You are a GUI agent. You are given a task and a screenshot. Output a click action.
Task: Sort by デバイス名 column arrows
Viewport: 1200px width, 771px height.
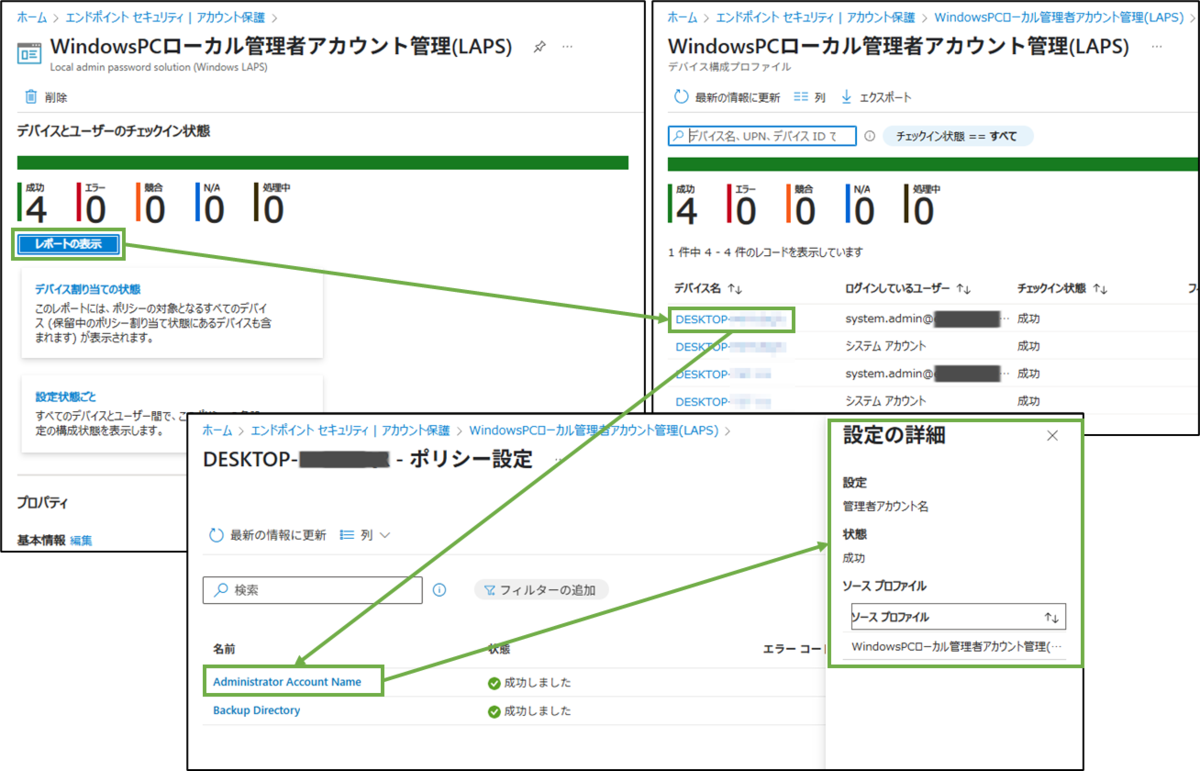pos(735,288)
